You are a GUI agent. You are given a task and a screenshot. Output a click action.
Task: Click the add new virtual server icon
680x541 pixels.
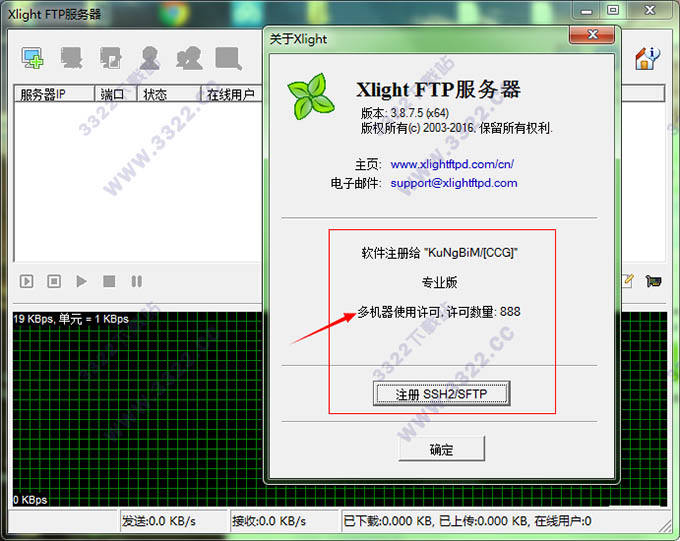tap(33, 58)
